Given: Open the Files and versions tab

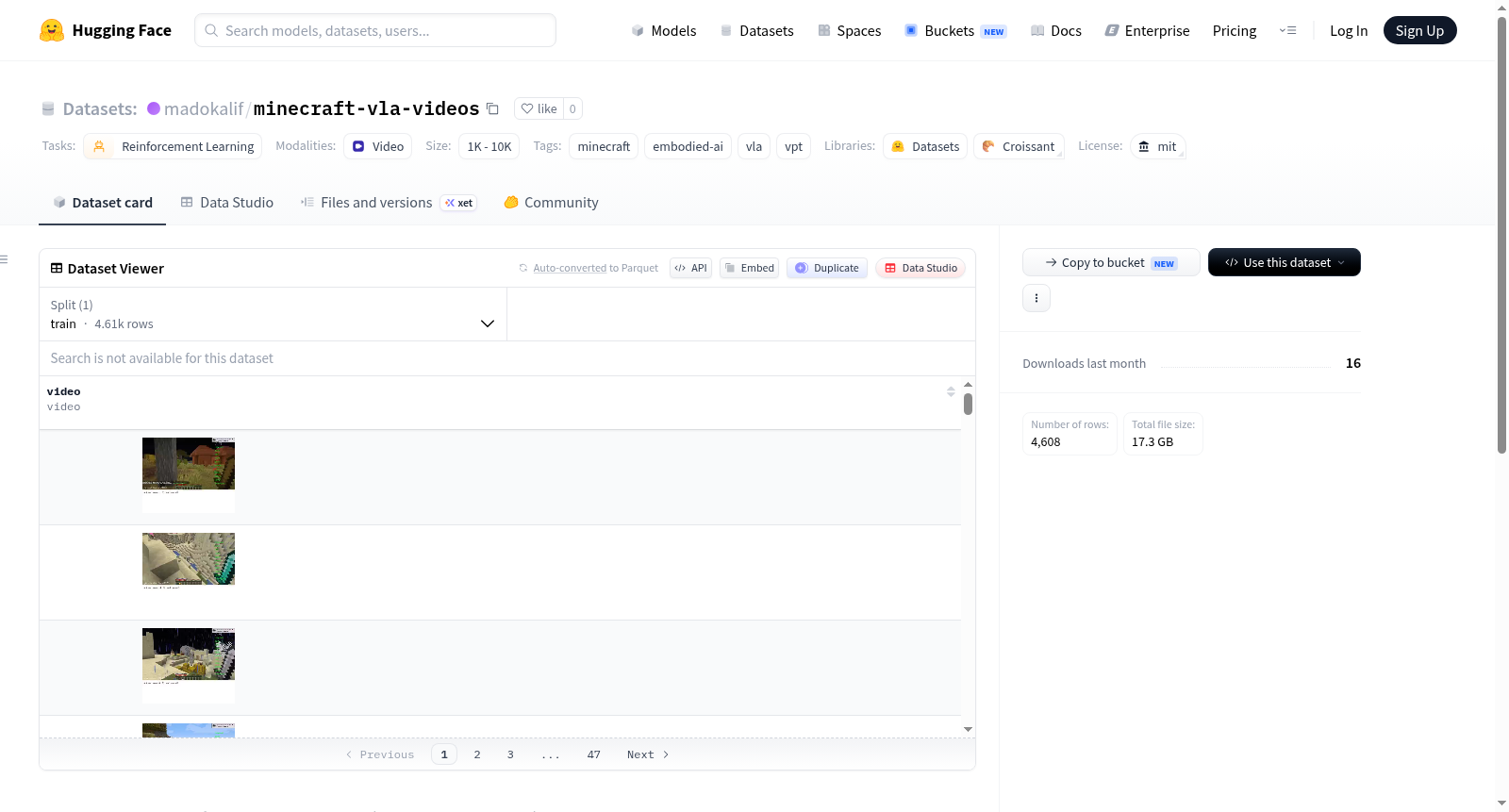Looking at the screenshot, I should tap(389, 203).
